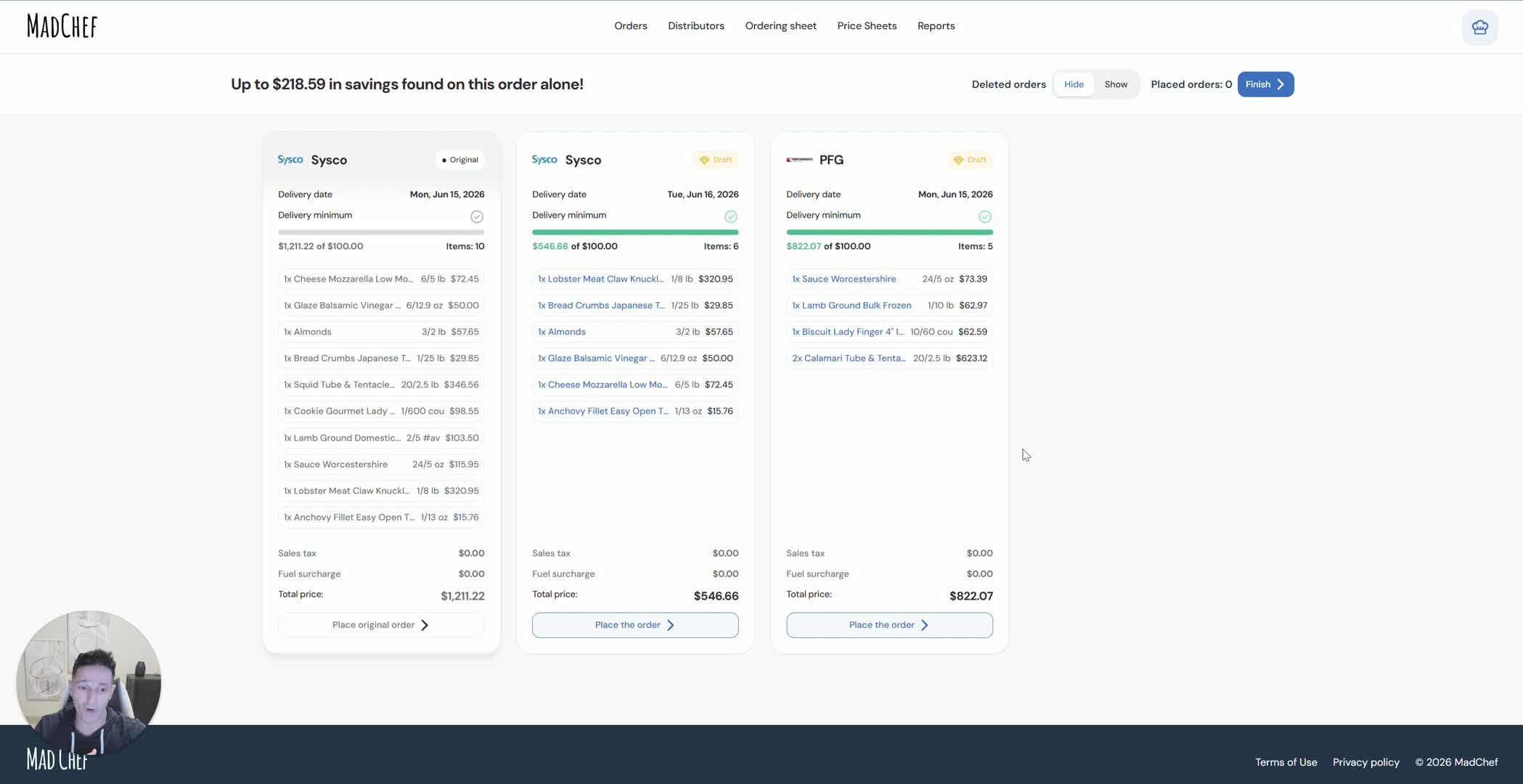Click the $1,211.22 total price
Viewport: 1523px width, 784px height.
[462, 596]
